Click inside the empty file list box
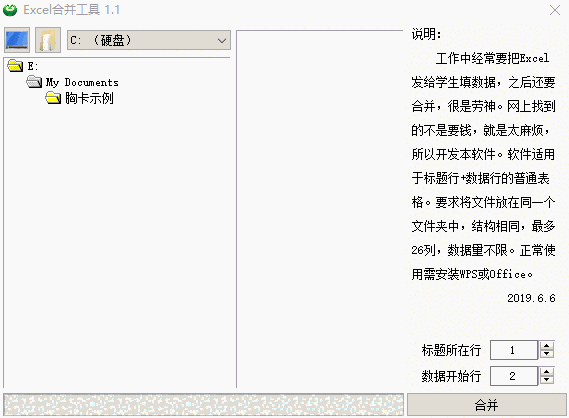This screenshot has height=418, width=569. [x=320, y=209]
